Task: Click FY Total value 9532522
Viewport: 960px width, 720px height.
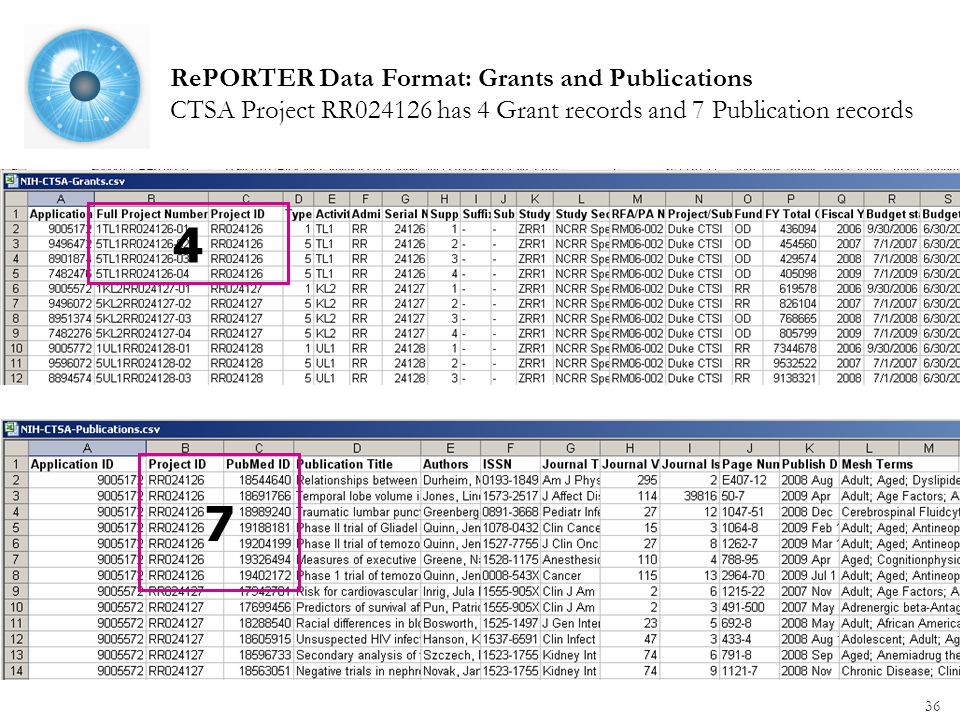Action: coord(790,363)
